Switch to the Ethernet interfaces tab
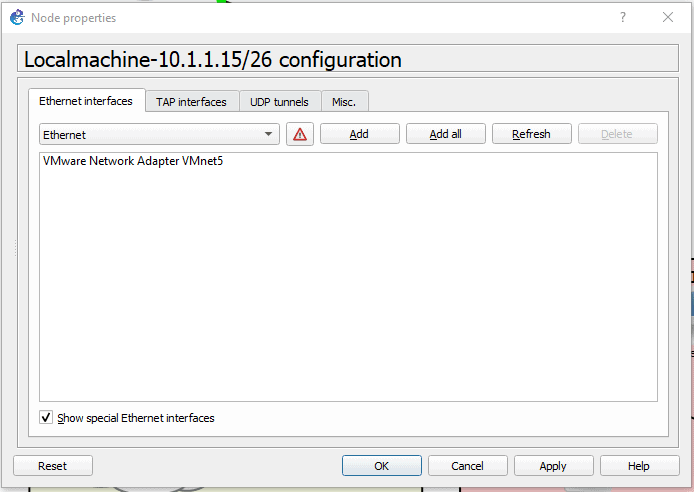694x492 pixels. [86, 101]
